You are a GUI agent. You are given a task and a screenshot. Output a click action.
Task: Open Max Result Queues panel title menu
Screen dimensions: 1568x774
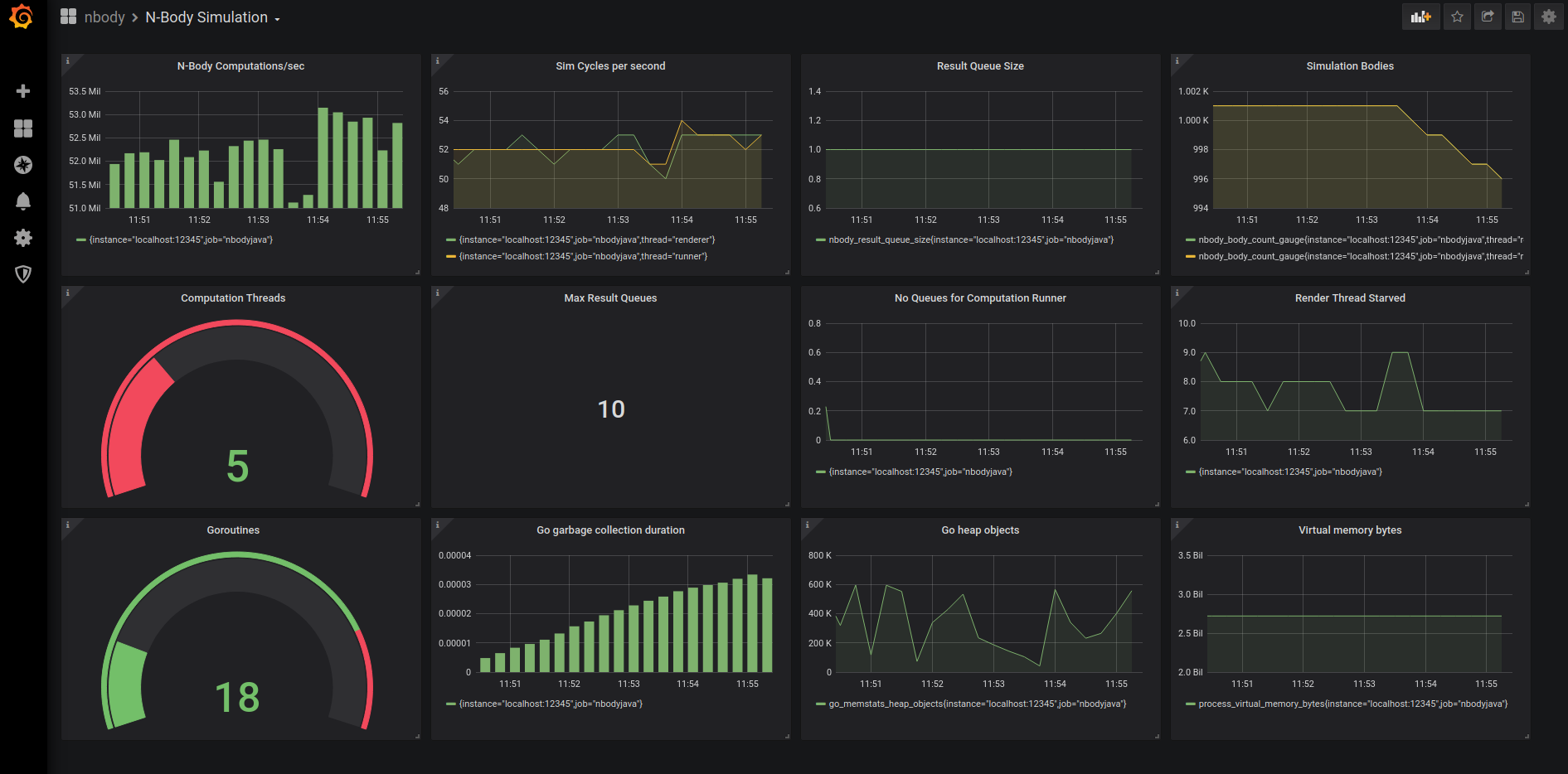[610, 298]
